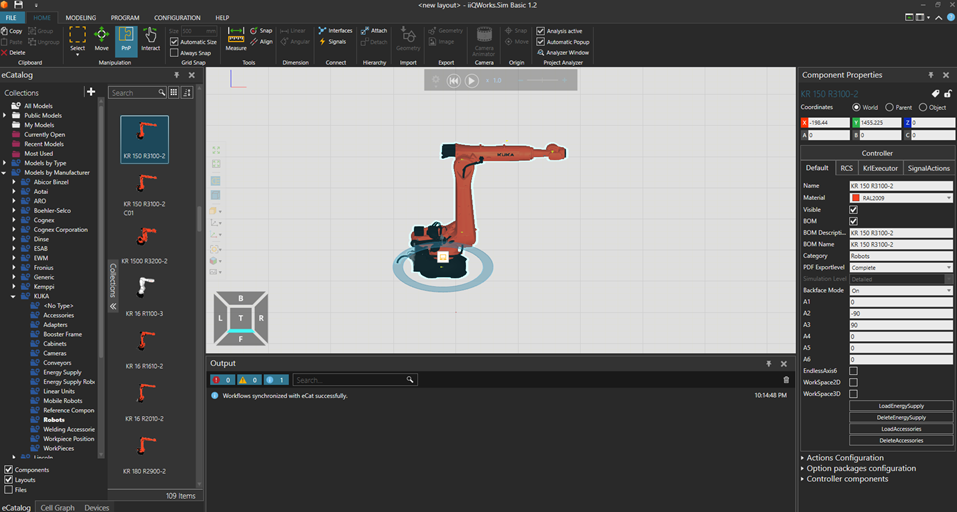The image size is (957, 512).
Task: Filter Output by error messages
Action: pyautogui.click(x=222, y=380)
